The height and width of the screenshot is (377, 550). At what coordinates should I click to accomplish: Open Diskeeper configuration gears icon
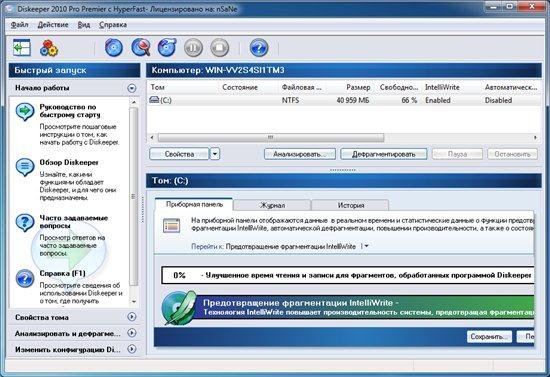[49, 48]
